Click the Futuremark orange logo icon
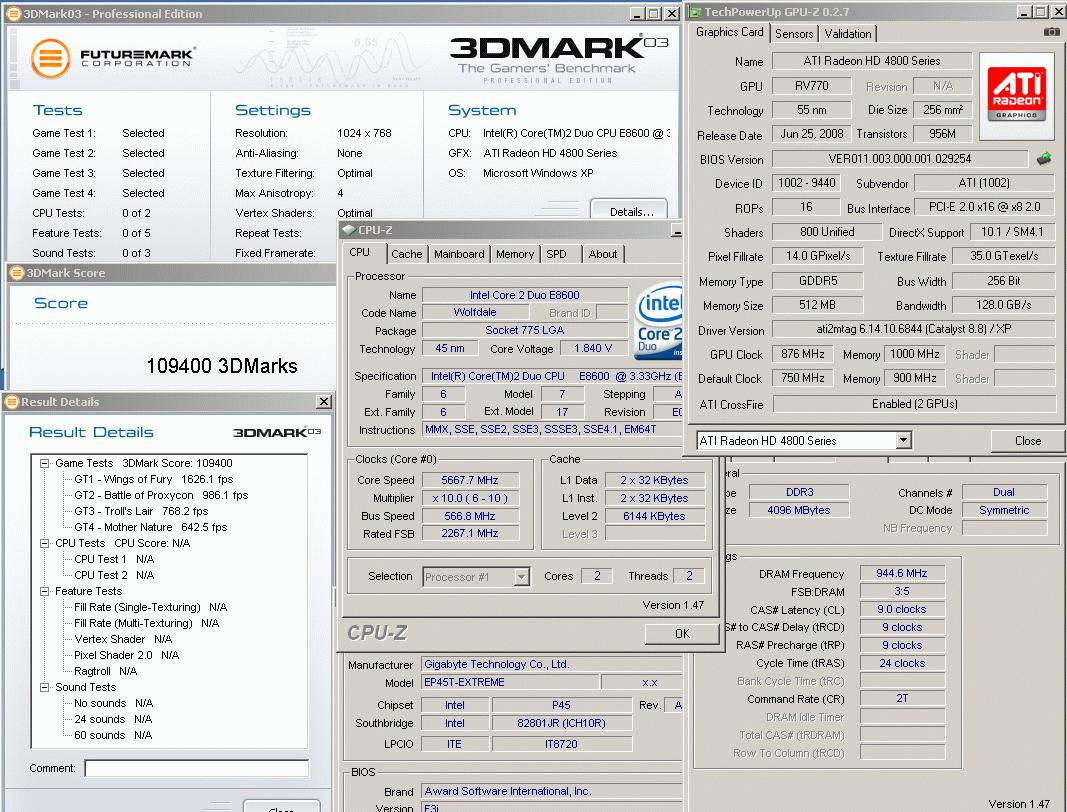The width and height of the screenshot is (1067, 812). [50, 59]
